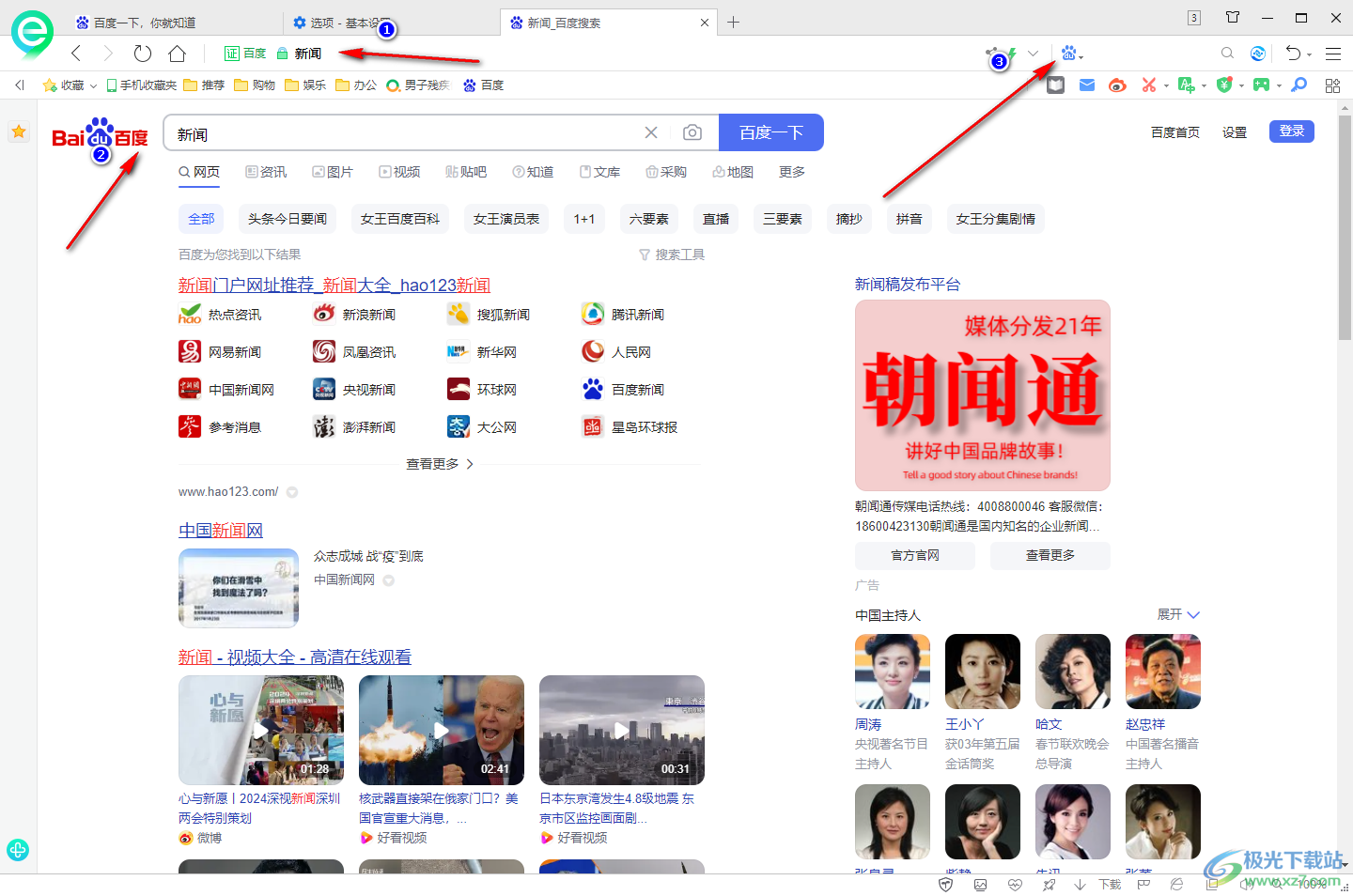Expand the undo arrow's history dropdown
This screenshot has height=896, width=1353.
[1309, 55]
